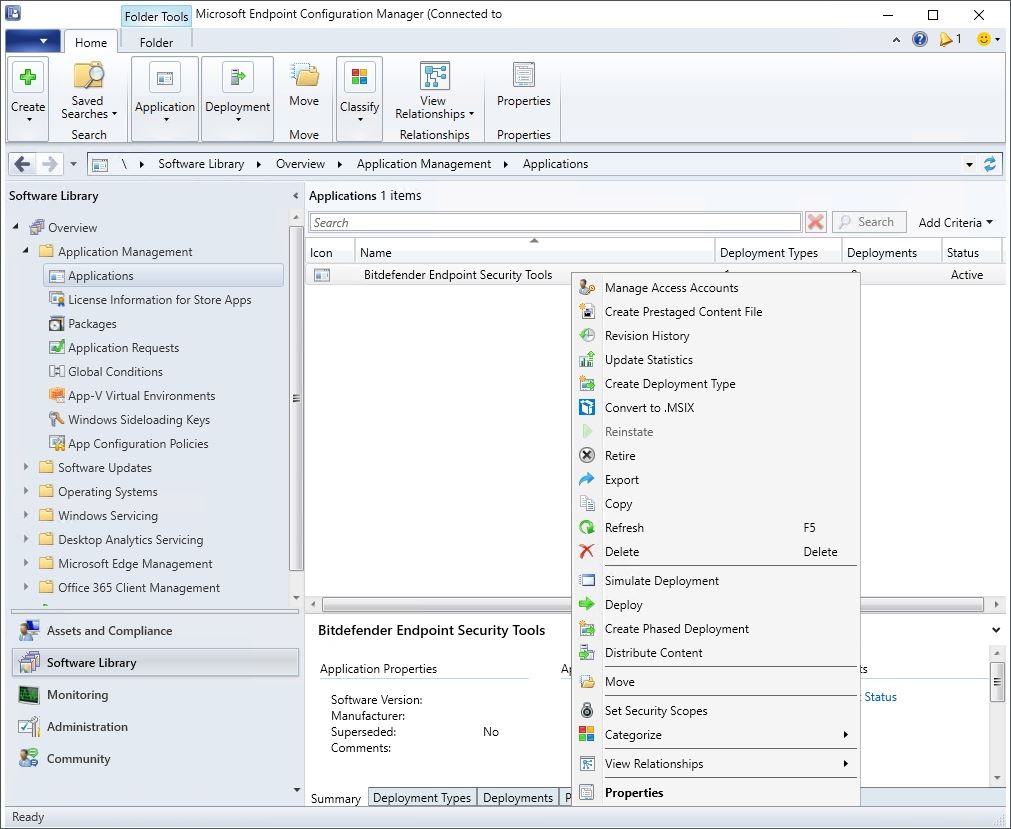This screenshot has height=829, width=1011.
Task: Clear the search using the red X icon
Action: coord(815,221)
